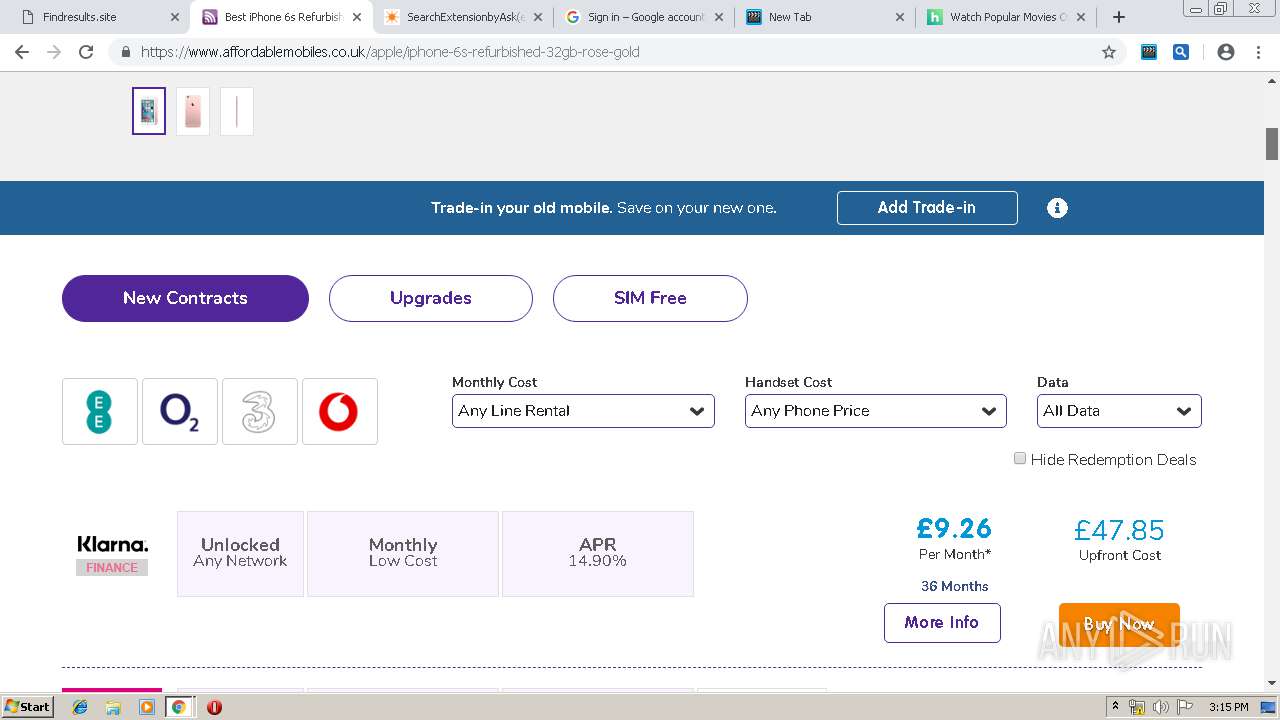Filter deals by Three network logo
Screen dimensions: 1280x720
(259, 411)
